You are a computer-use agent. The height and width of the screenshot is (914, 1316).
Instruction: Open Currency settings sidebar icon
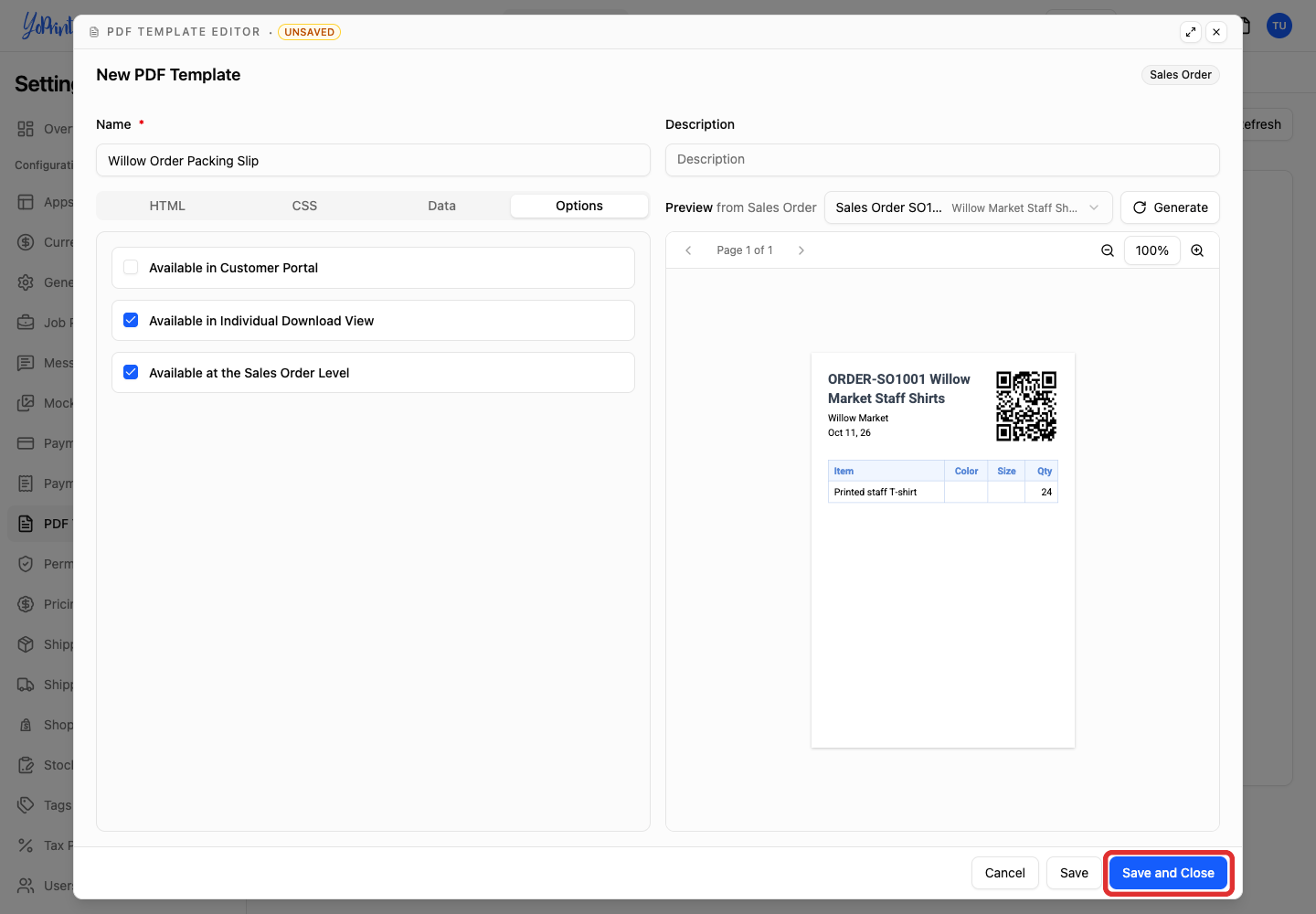click(26, 242)
